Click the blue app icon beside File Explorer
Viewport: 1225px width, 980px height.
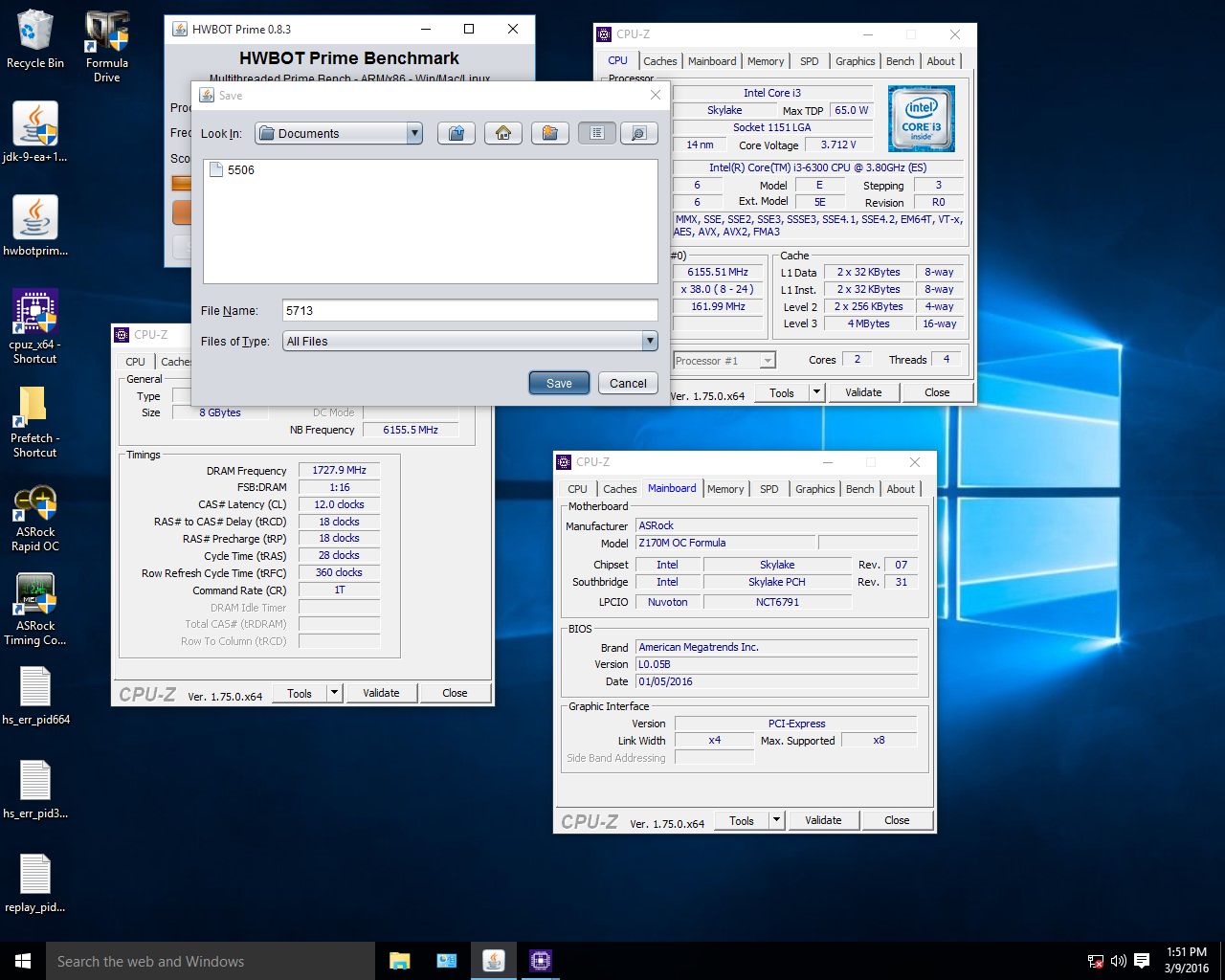[447, 961]
